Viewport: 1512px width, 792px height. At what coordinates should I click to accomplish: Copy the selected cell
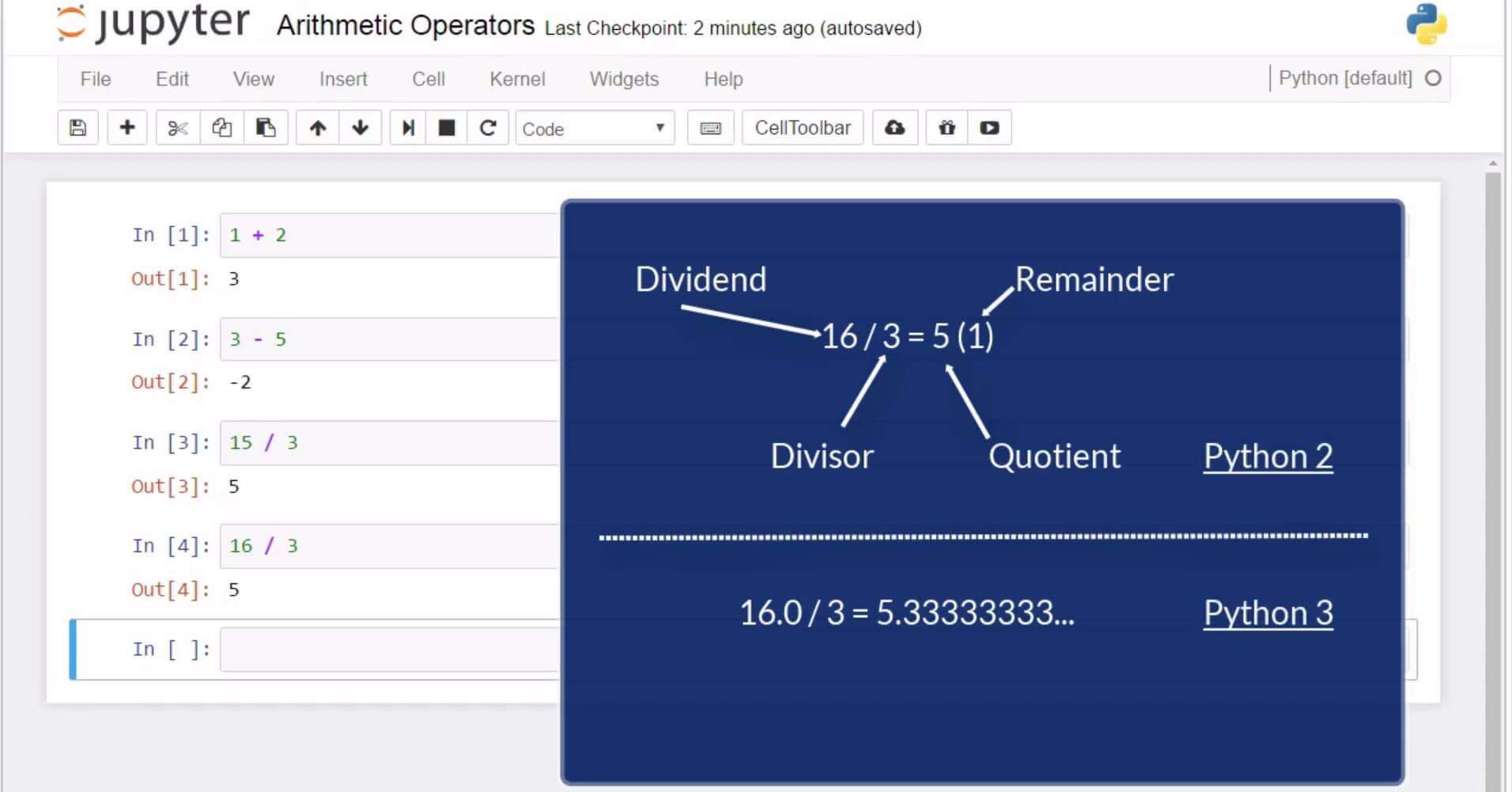click(x=221, y=127)
